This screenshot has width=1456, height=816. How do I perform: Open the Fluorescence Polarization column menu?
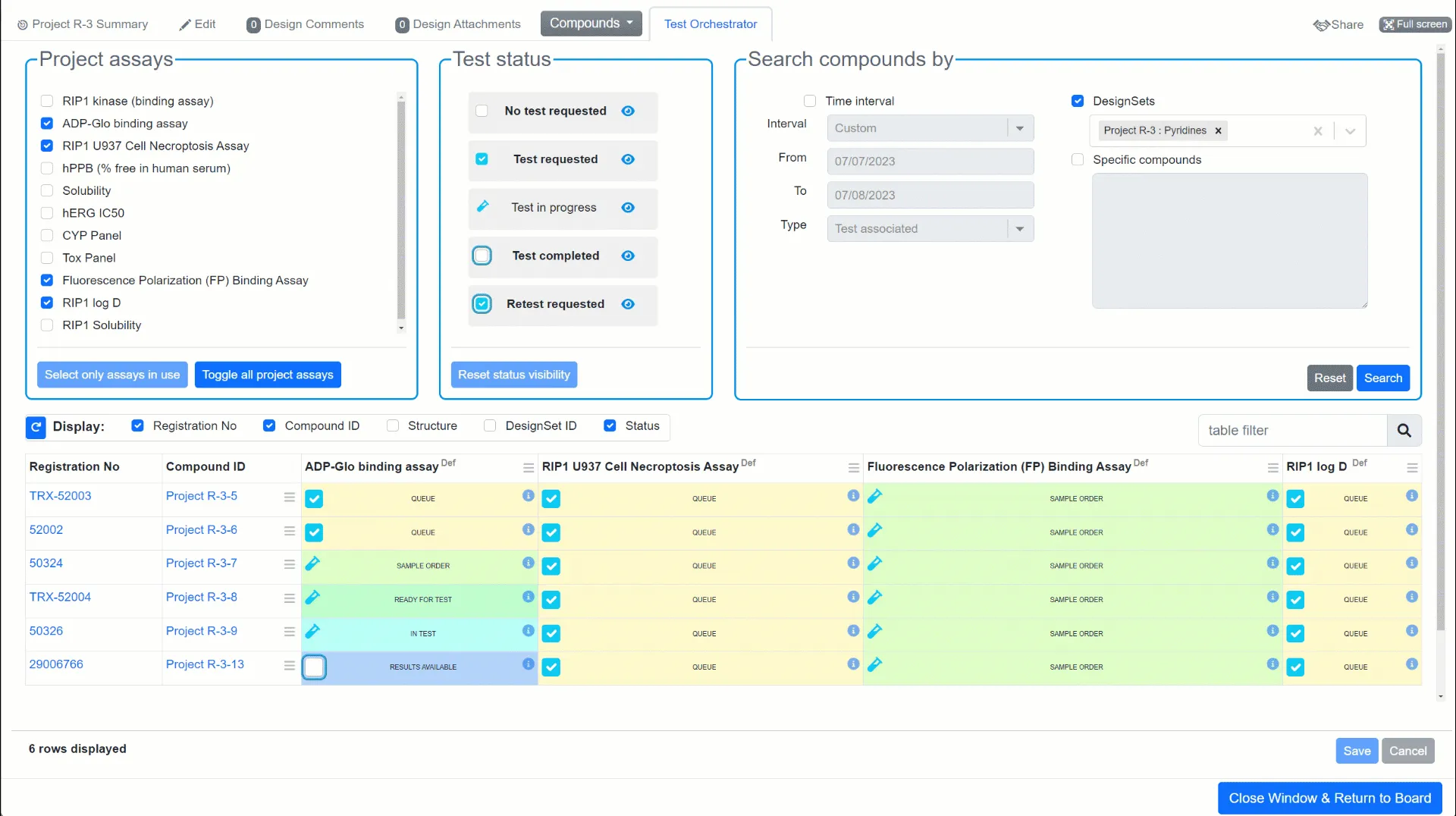click(x=1273, y=468)
